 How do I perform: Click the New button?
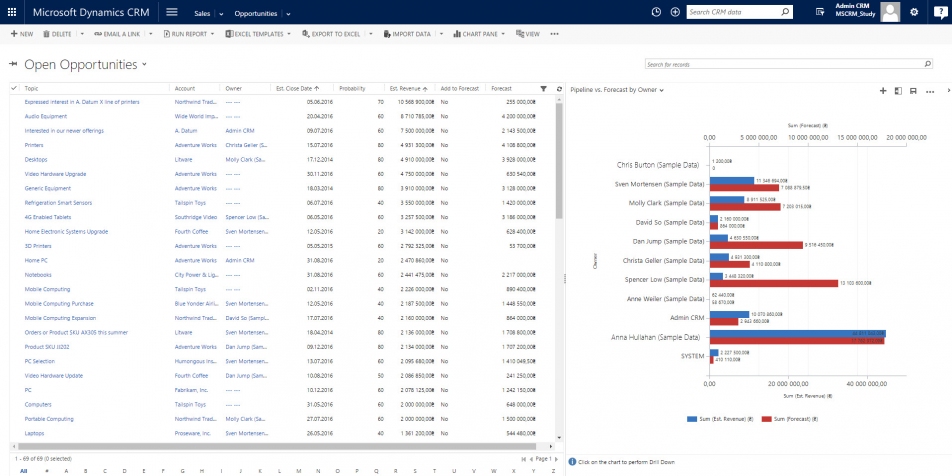click(x=22, y=34)
